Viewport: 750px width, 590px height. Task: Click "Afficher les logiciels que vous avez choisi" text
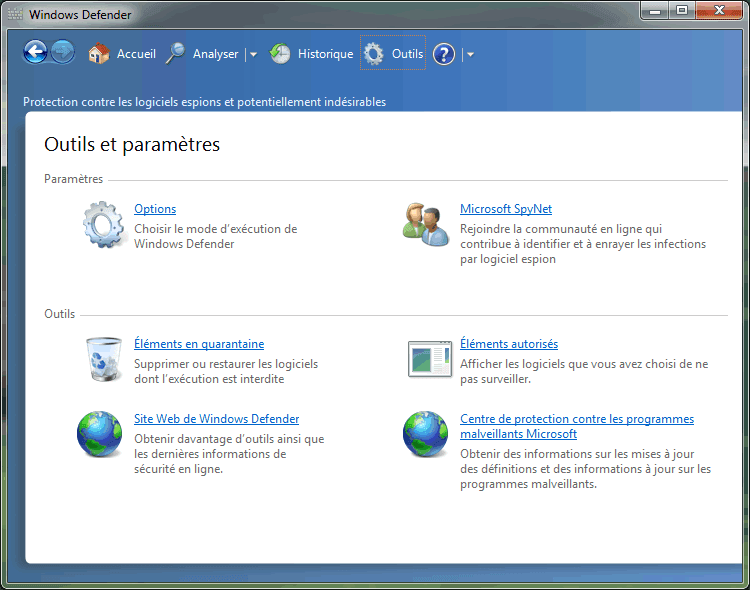click(584, 371)
